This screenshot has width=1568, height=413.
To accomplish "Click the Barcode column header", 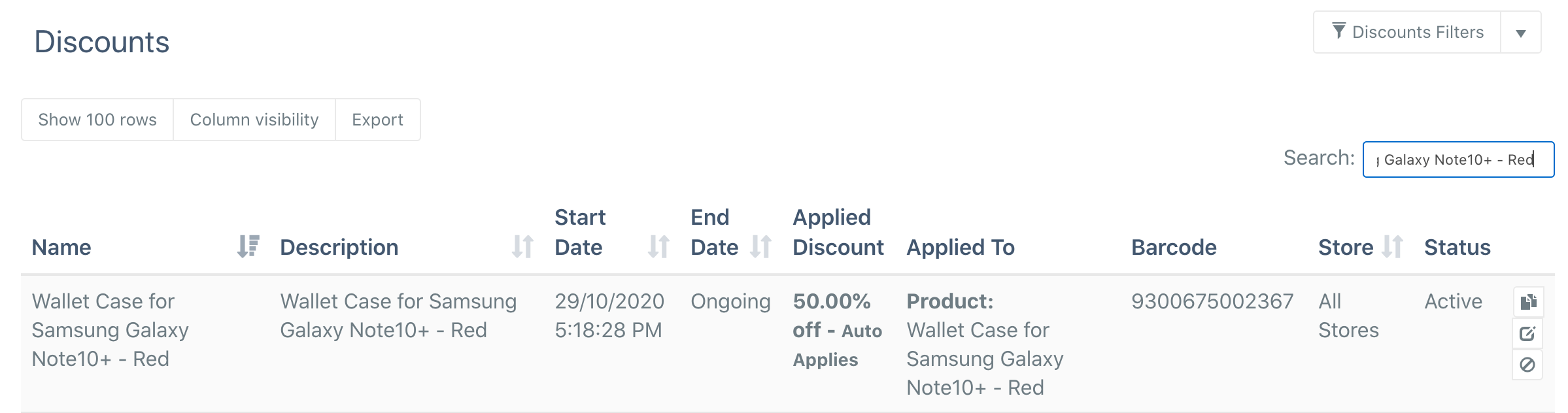I will [1174, 247].
